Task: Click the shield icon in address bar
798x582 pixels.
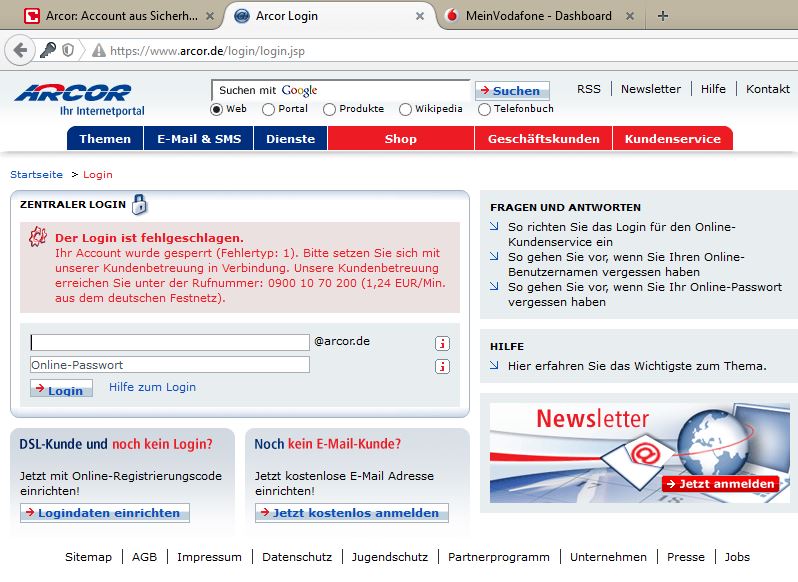Action: coord(68,50)
